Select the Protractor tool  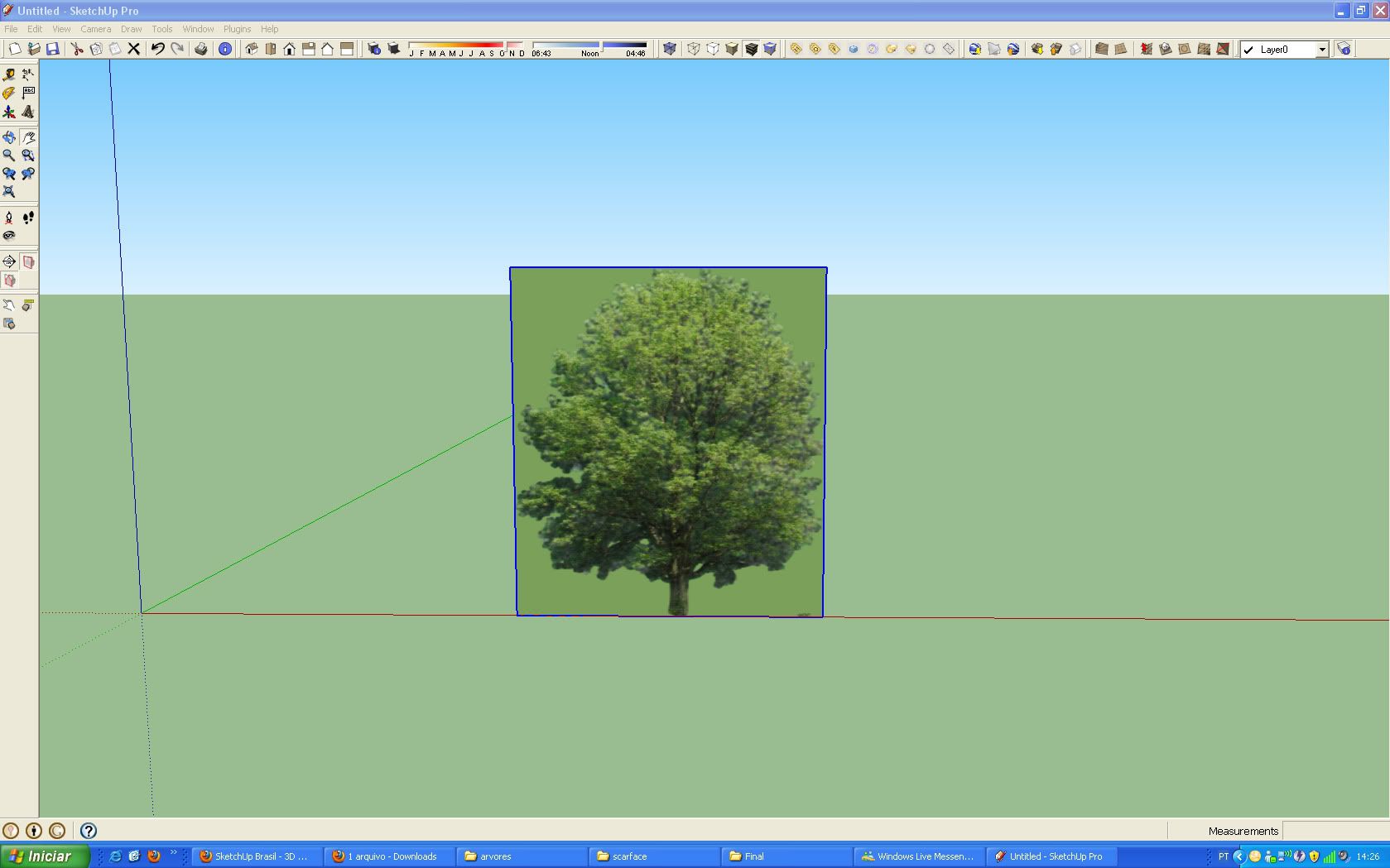(x=9, y=93)
